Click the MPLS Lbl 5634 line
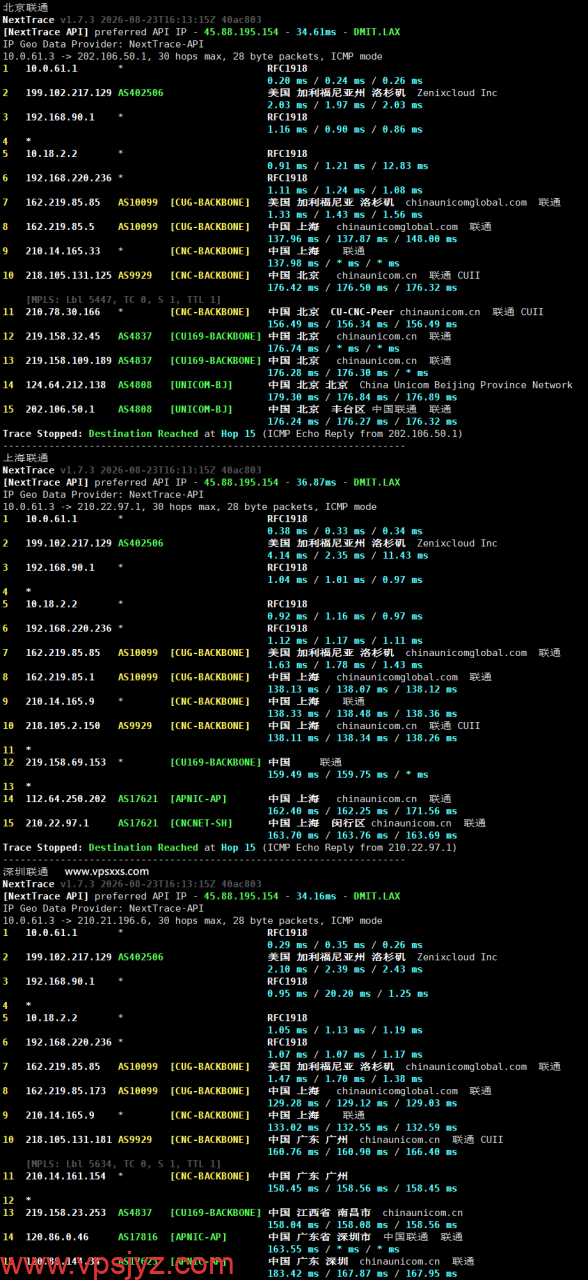 tap(123, 1164)
